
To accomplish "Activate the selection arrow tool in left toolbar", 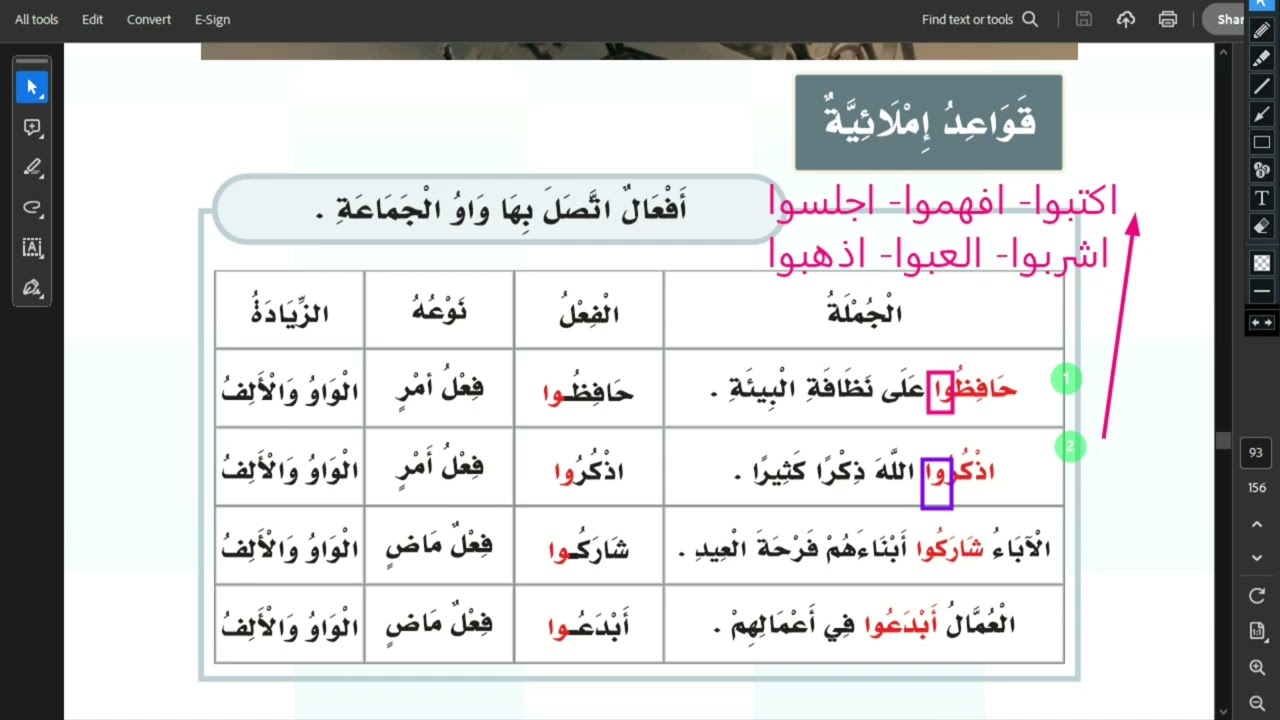I will [32, 87].
